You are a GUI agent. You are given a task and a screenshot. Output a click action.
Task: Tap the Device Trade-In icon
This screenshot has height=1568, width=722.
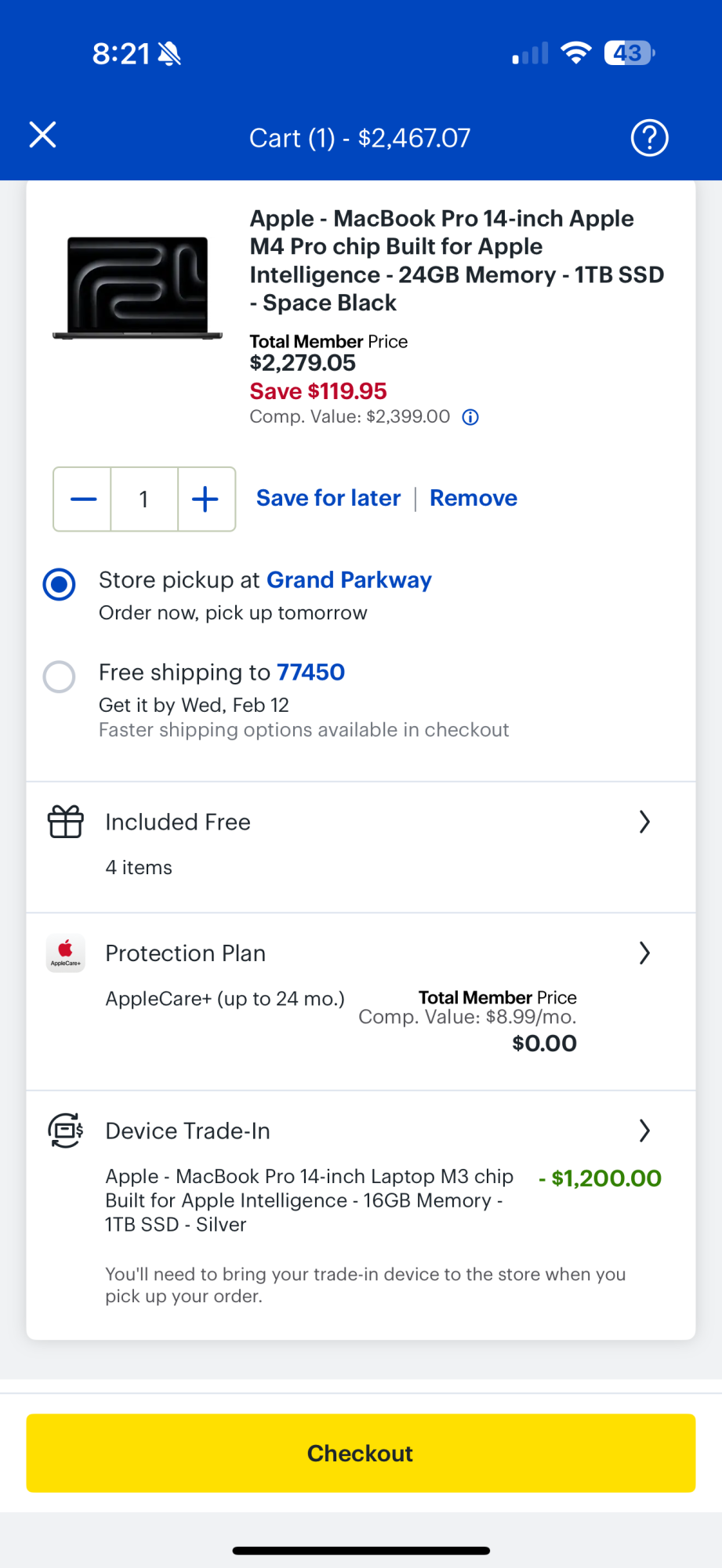pyautogui.click(x=66, y=1131)
